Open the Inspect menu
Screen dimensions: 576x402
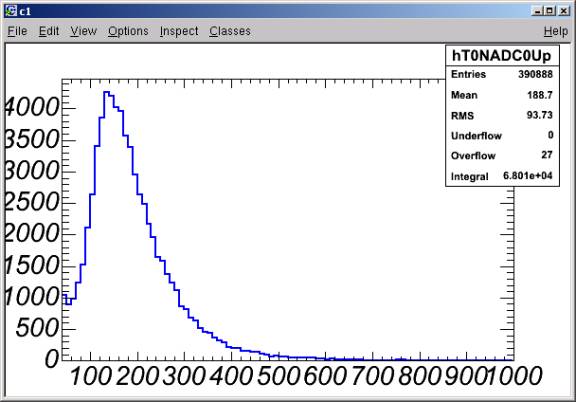(179, 31)
